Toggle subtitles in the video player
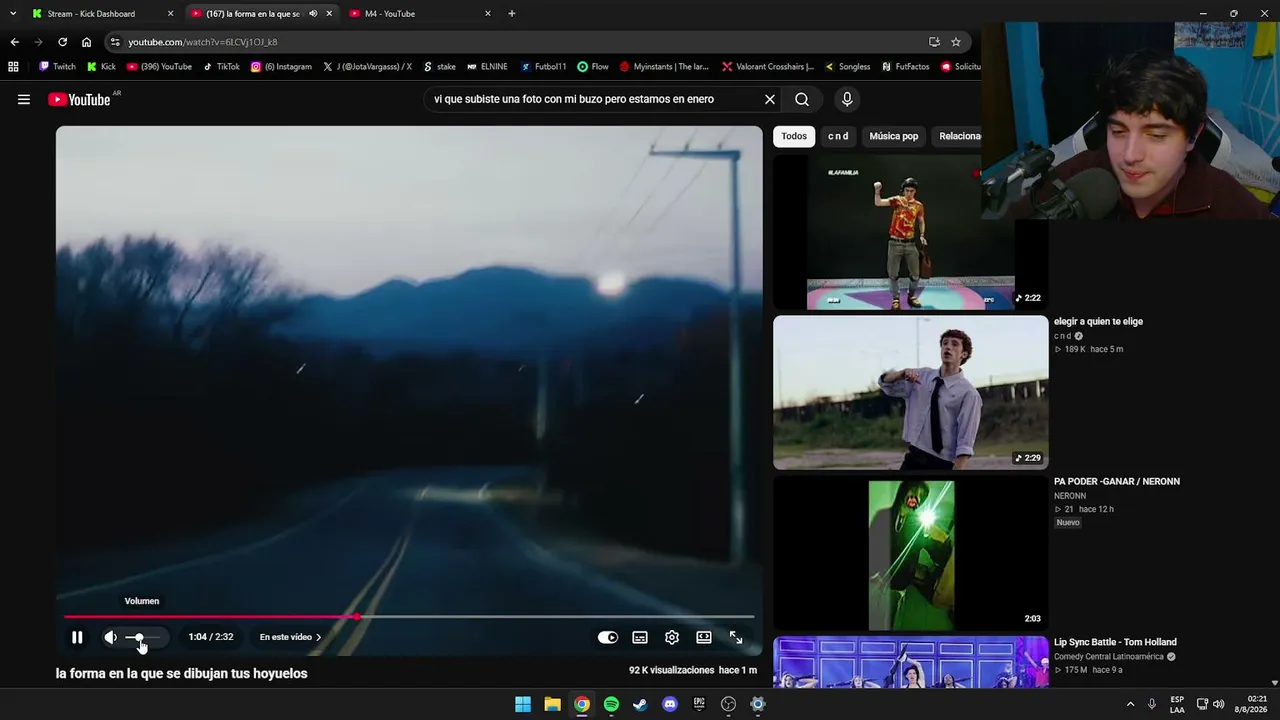Image resolution: width=1280 pixels, height=720 pixels. (x=640, y=637)
